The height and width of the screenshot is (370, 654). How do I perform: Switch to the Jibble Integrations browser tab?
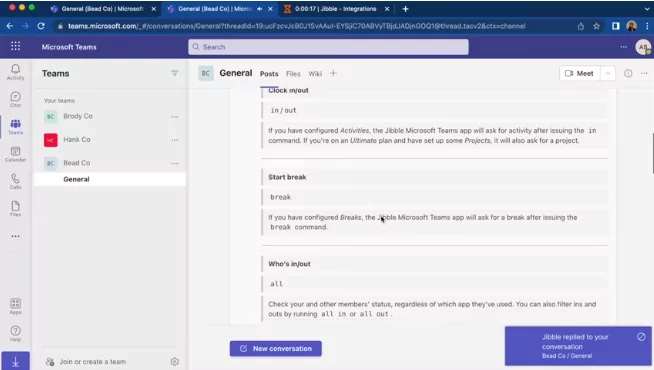[335, 9]
